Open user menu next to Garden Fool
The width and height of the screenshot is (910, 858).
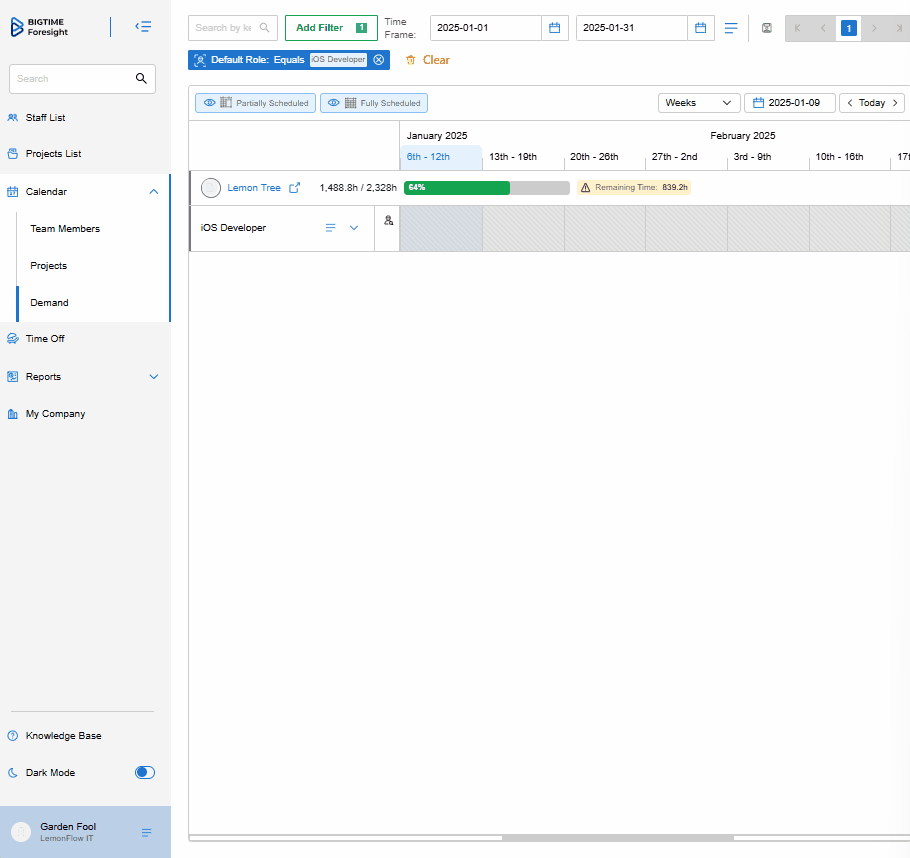tap(147, 832)
